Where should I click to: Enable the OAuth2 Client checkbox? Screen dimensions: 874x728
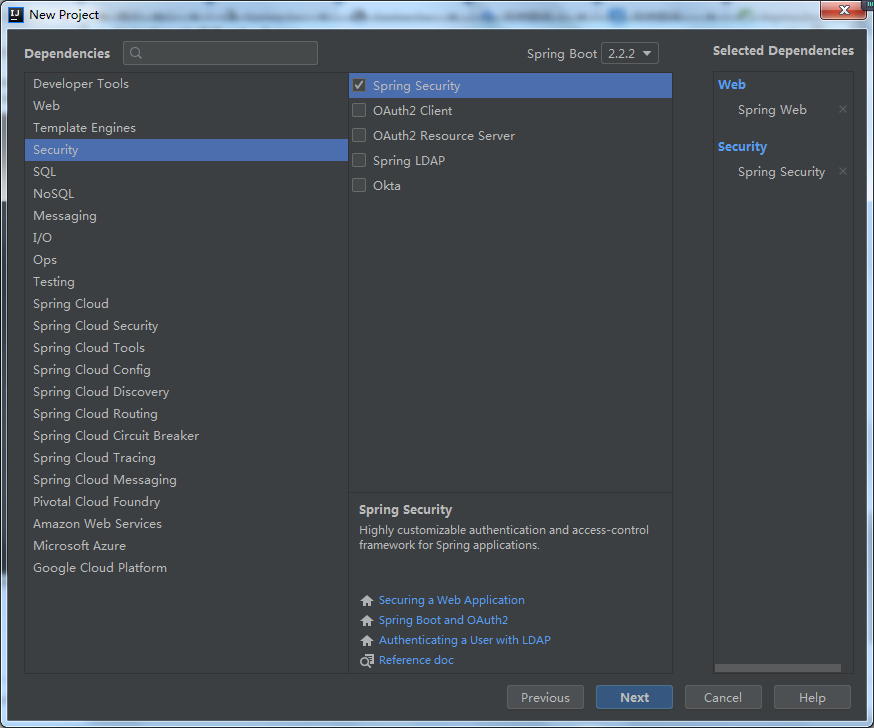[x=359, y=111]
